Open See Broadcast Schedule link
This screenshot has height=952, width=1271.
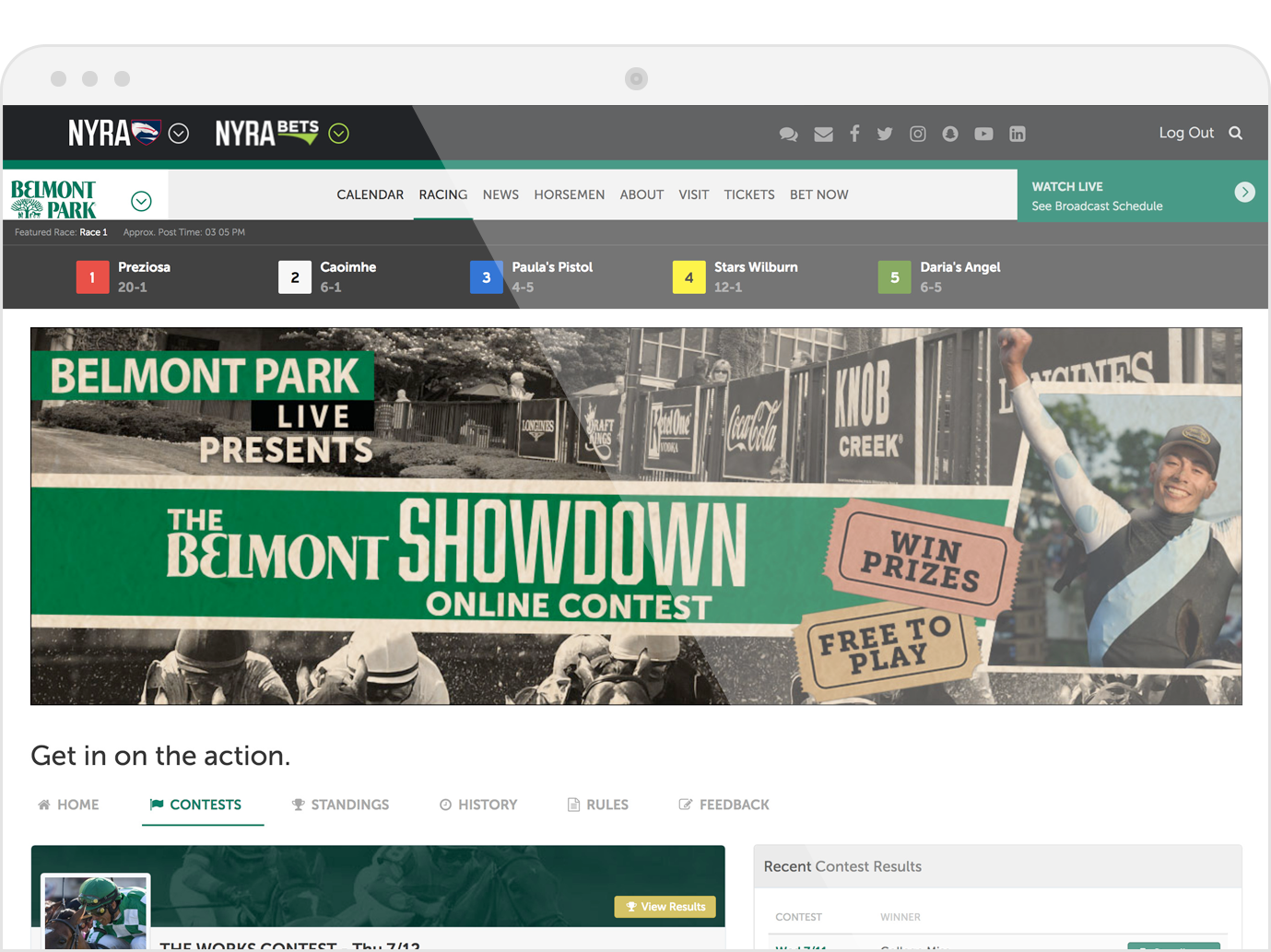tap(1097, 206)
